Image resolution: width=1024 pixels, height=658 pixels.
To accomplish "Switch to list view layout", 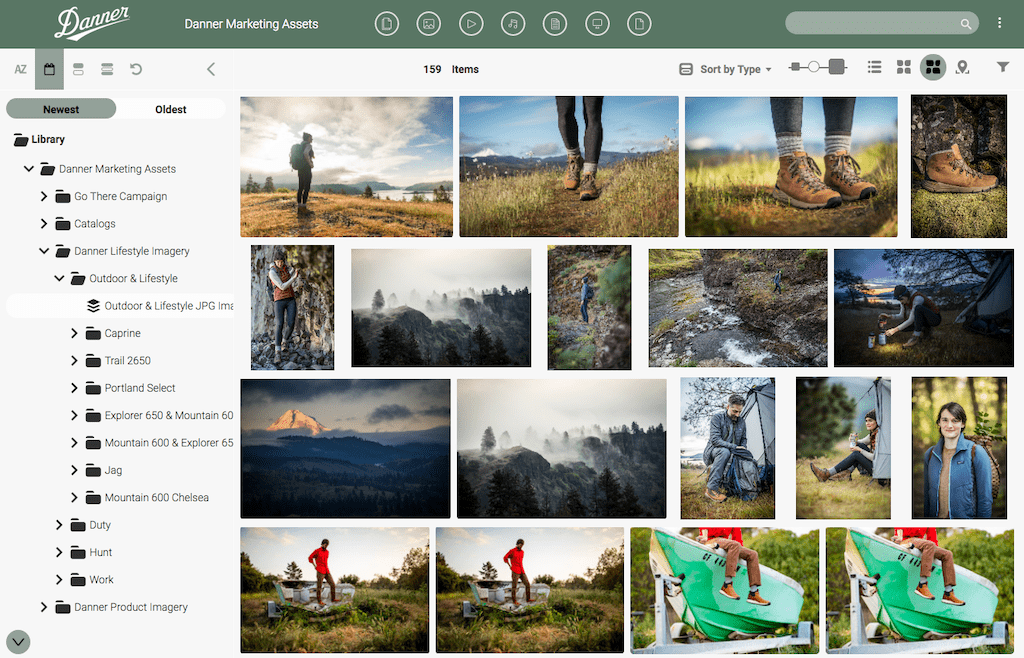I will tap(874, 68).
